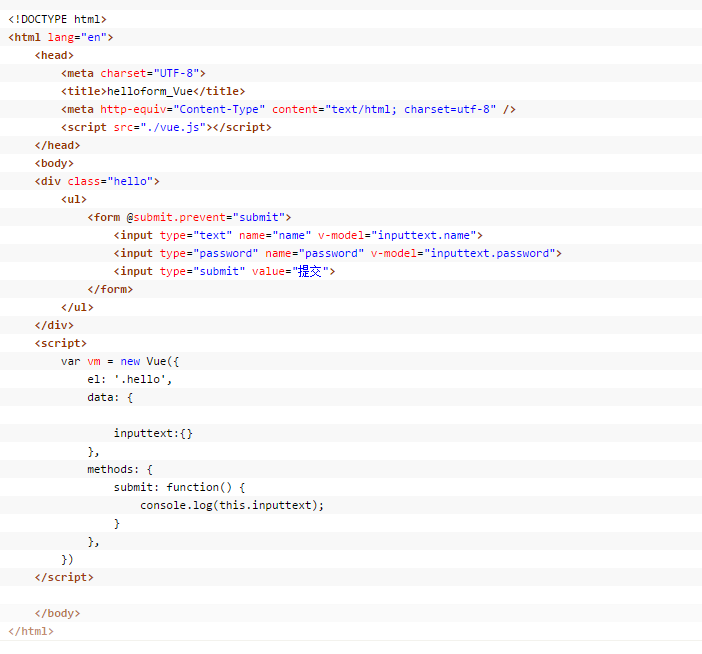Click the 'data: {' line
The height and width of the screenshot is (654, 702).
pyautogui.click(x=110, y=398)
